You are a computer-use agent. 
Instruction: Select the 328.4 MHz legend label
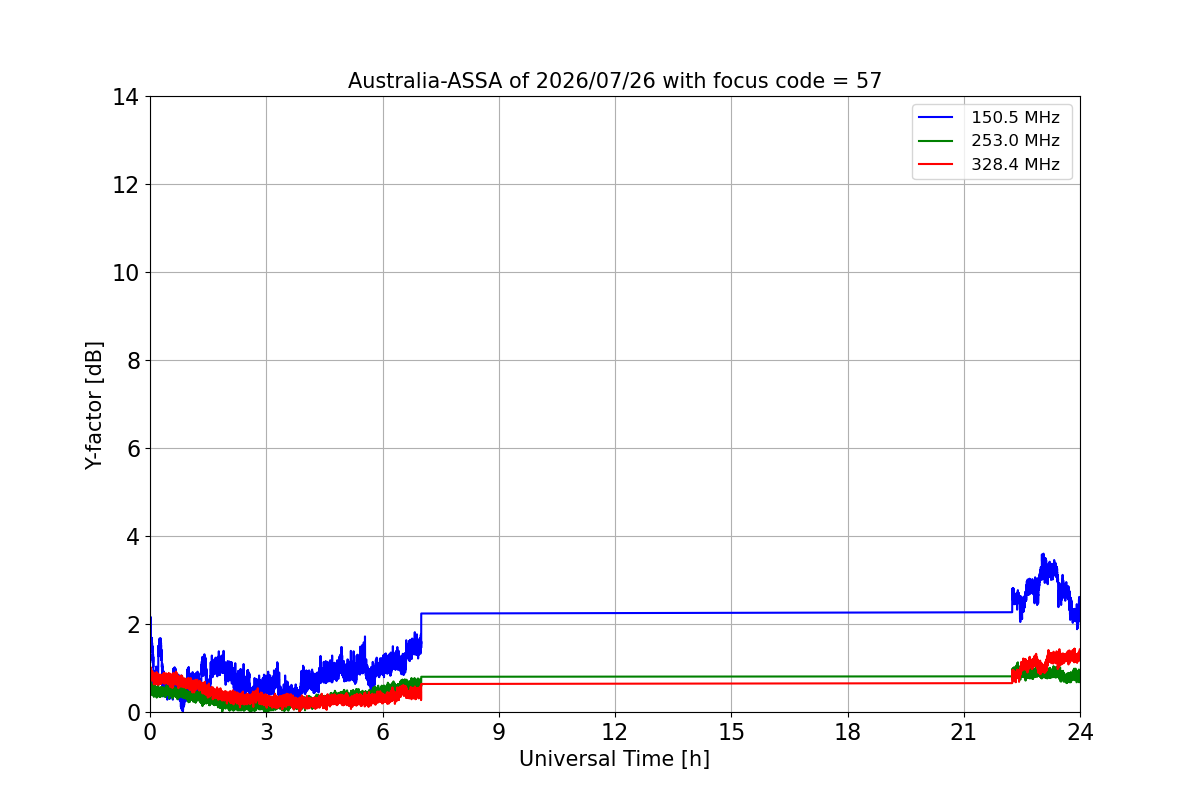click(1015, 165)
